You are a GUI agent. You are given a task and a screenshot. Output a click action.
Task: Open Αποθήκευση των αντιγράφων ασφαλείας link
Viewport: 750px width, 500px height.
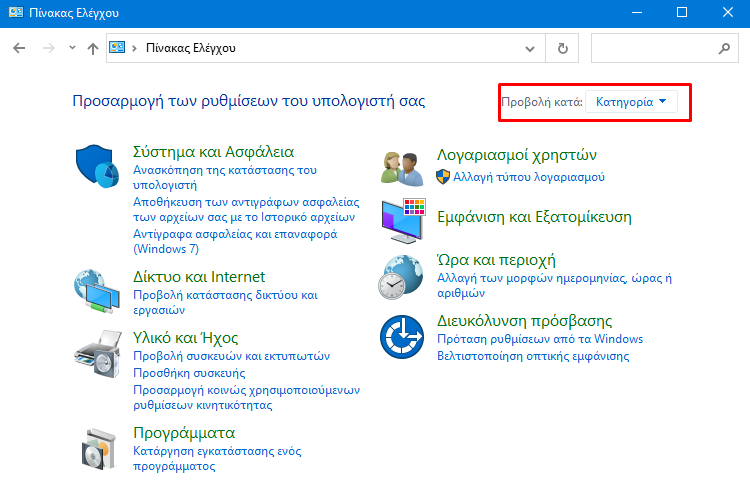click(246, 209)
